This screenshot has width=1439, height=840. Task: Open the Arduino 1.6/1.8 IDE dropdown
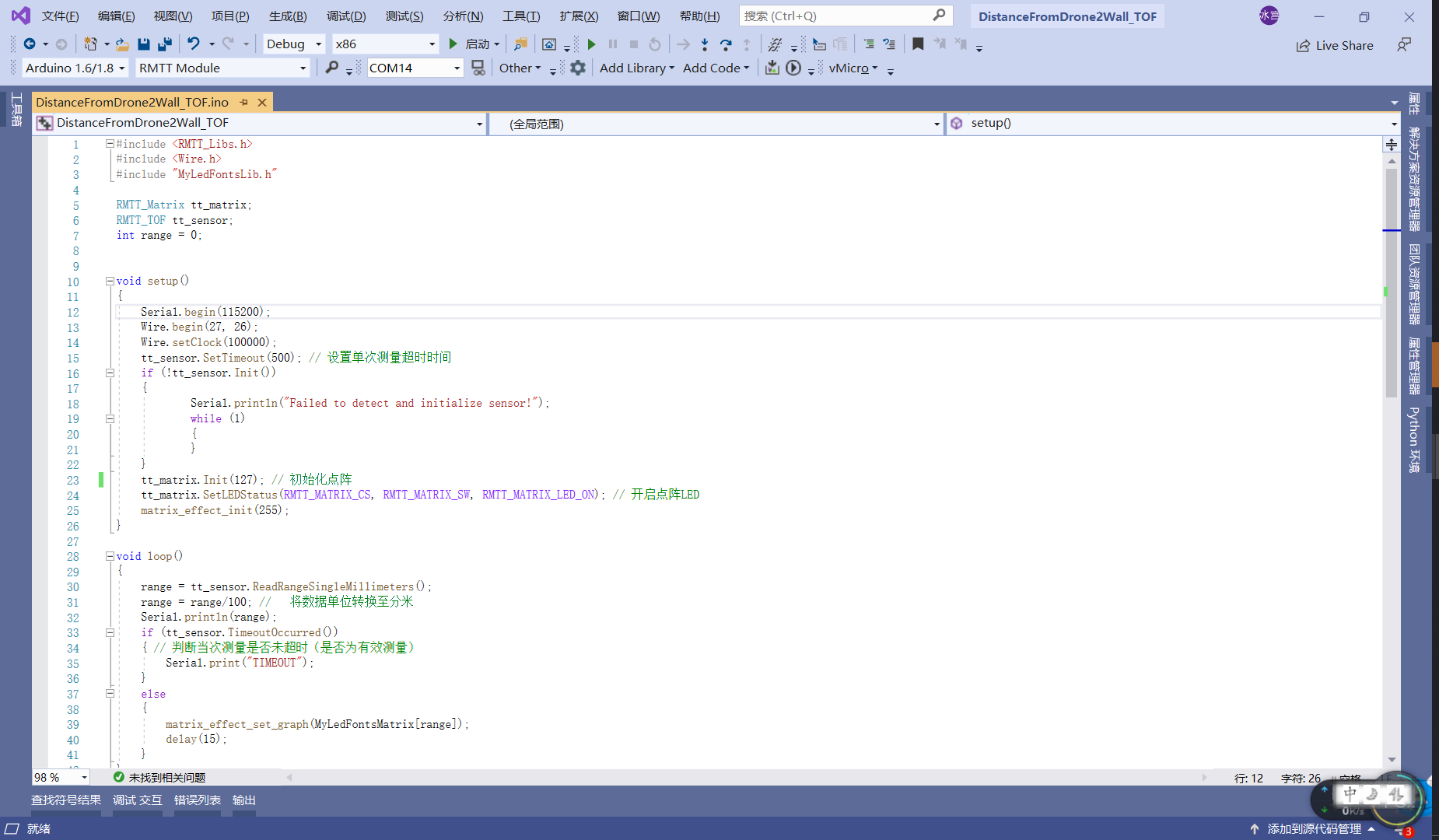pos(75,68)
